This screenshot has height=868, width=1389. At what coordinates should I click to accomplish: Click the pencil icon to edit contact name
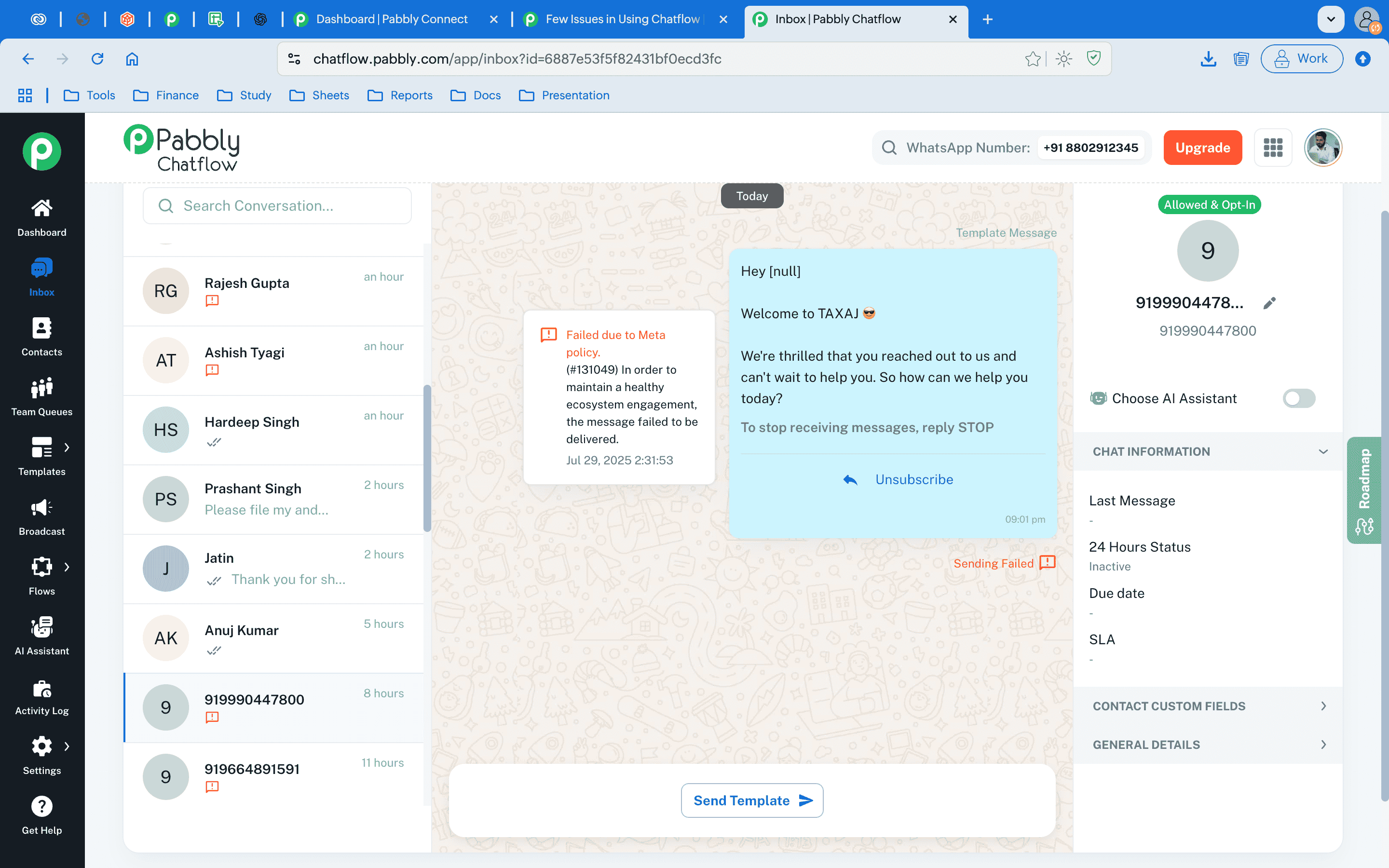click(x=1269, y=303)
